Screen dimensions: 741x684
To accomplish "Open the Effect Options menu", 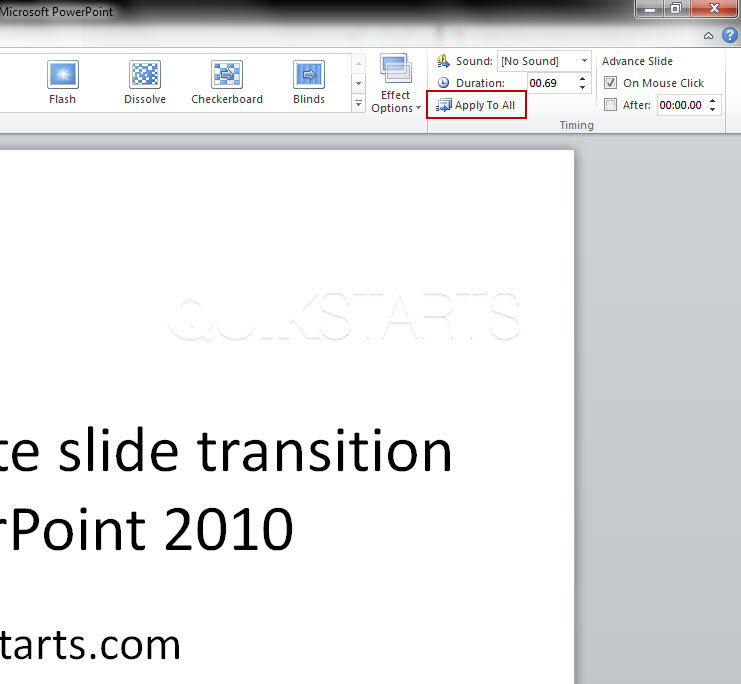I will click(396, 84).
